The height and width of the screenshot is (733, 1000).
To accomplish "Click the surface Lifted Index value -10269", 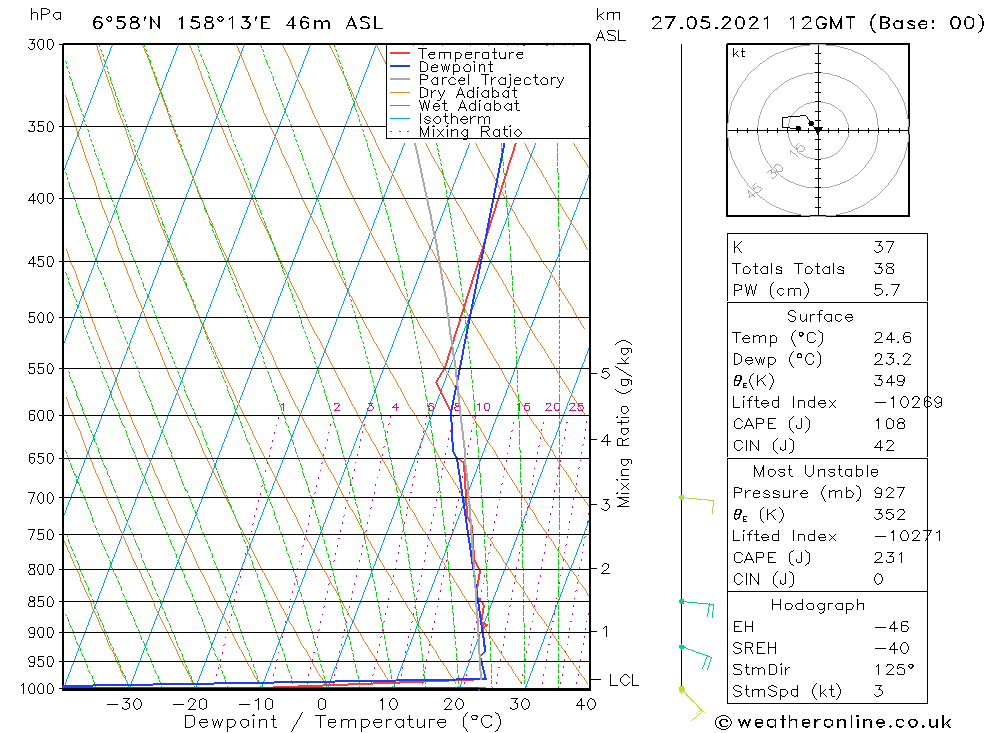I will coord(909,403).
